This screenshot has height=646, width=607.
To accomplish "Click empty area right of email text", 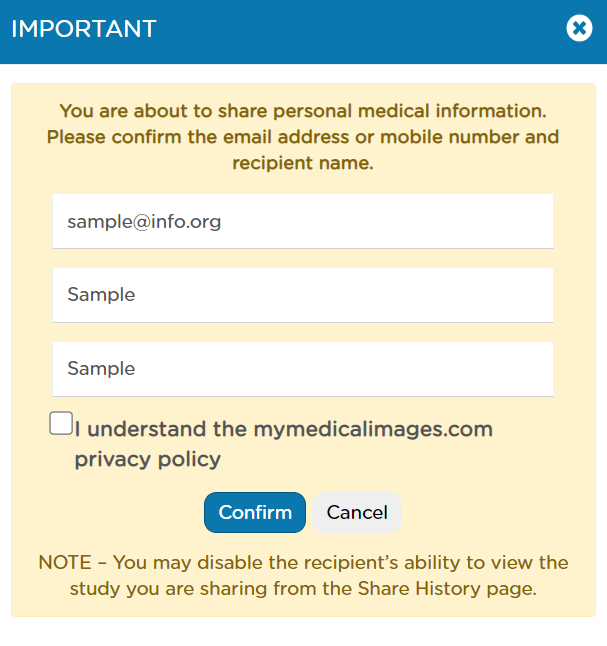I will coord(387,221).
